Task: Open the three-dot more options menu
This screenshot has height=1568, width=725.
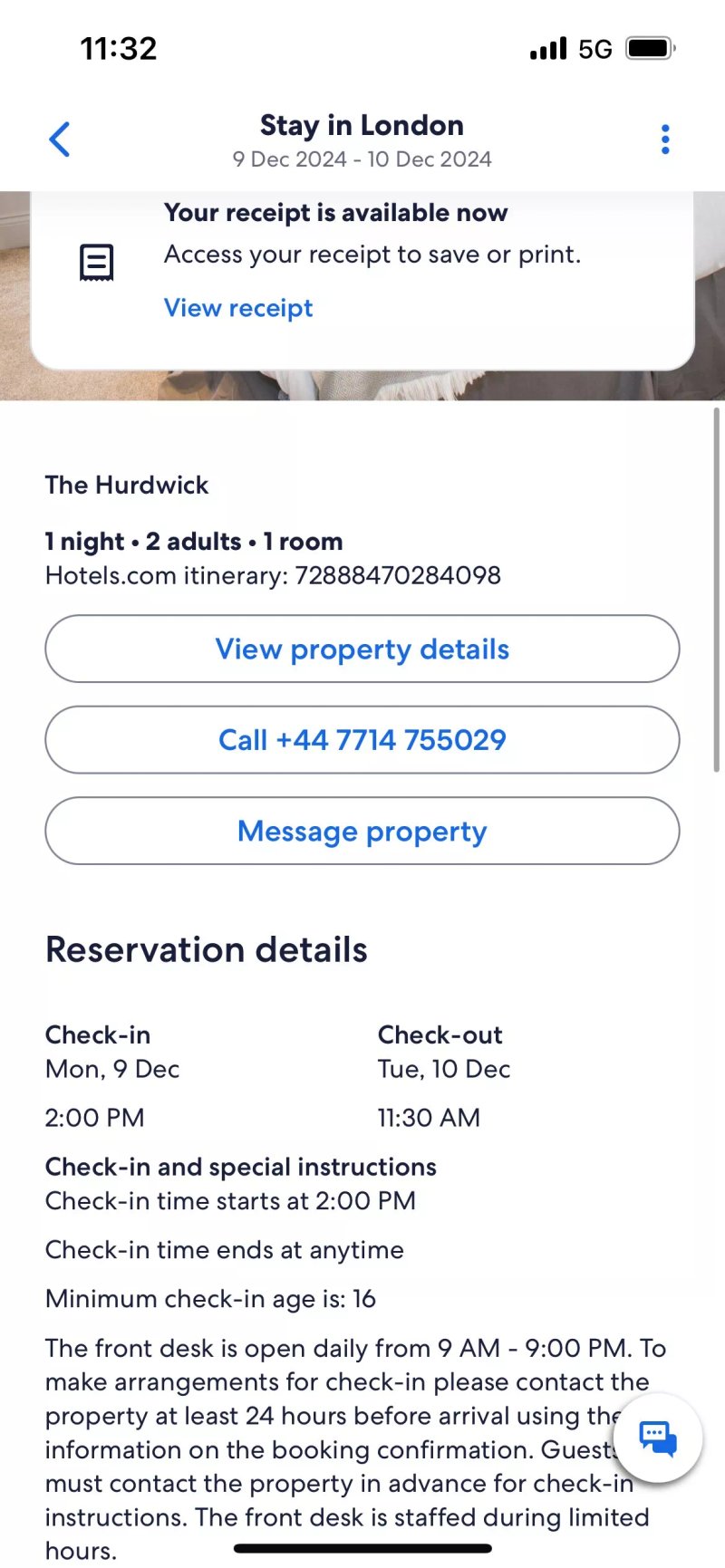Action: point(665,139)
